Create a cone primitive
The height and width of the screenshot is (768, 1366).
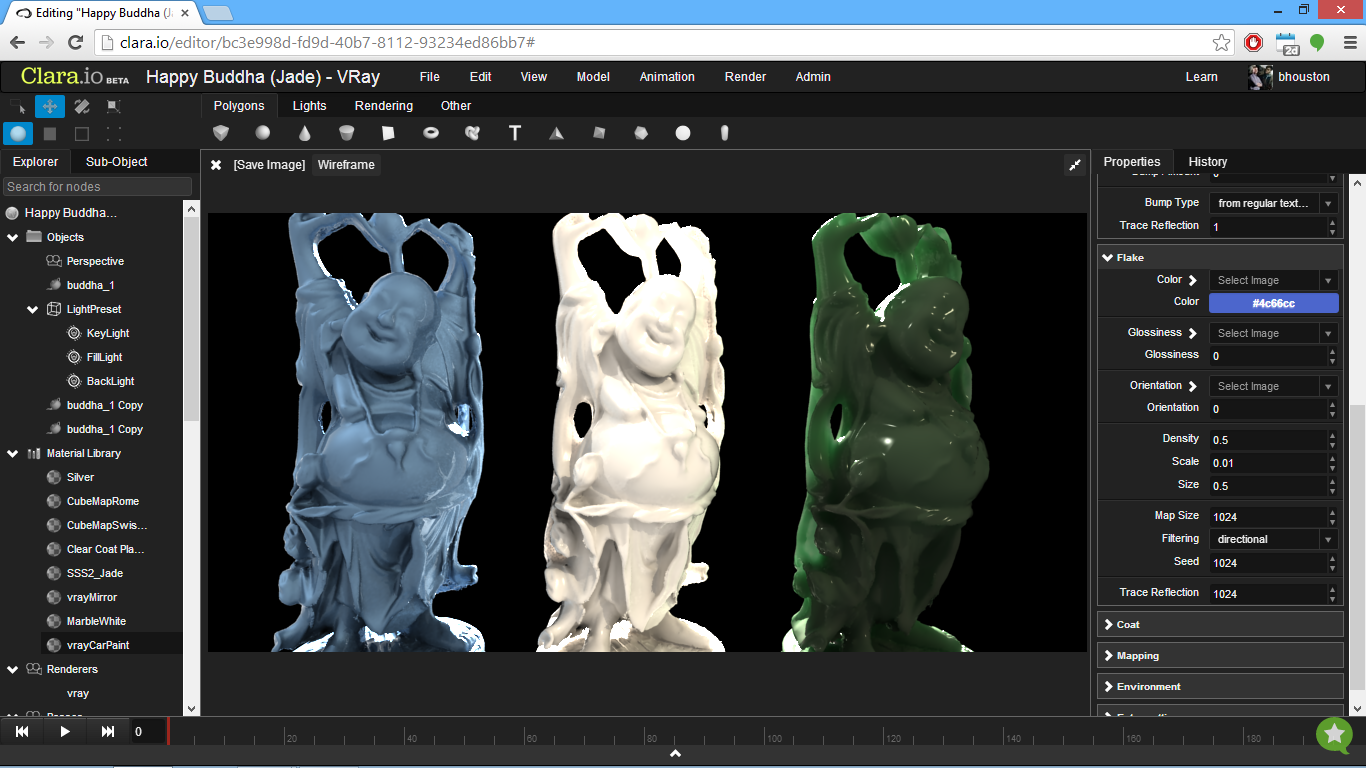(x=305, y=133)
